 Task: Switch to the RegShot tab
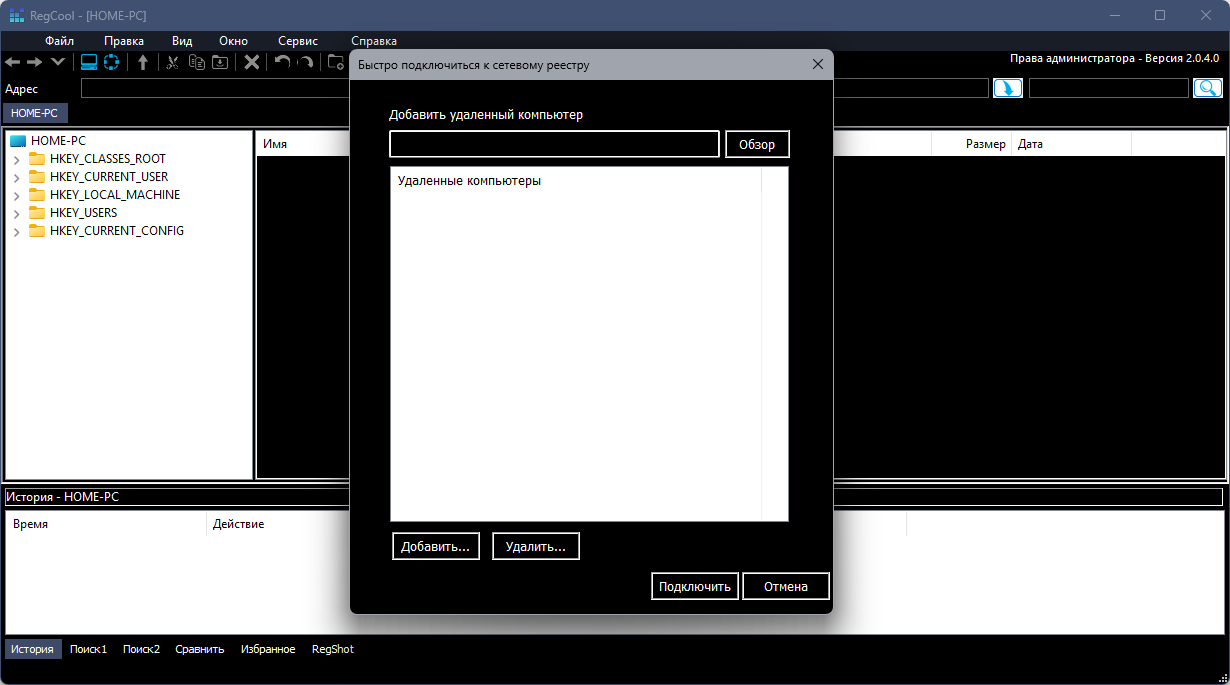[332, 649]
